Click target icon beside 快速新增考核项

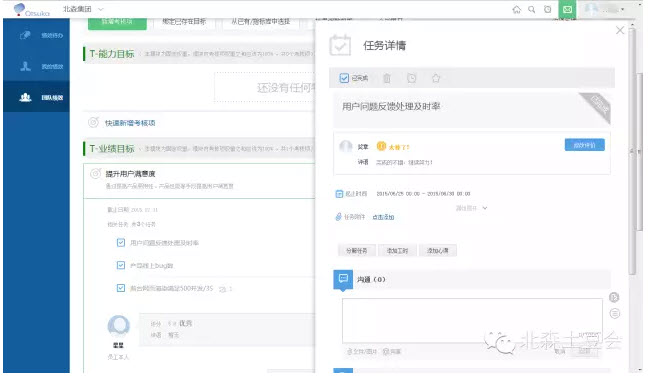pyautogui.click(x=93, y=123)
